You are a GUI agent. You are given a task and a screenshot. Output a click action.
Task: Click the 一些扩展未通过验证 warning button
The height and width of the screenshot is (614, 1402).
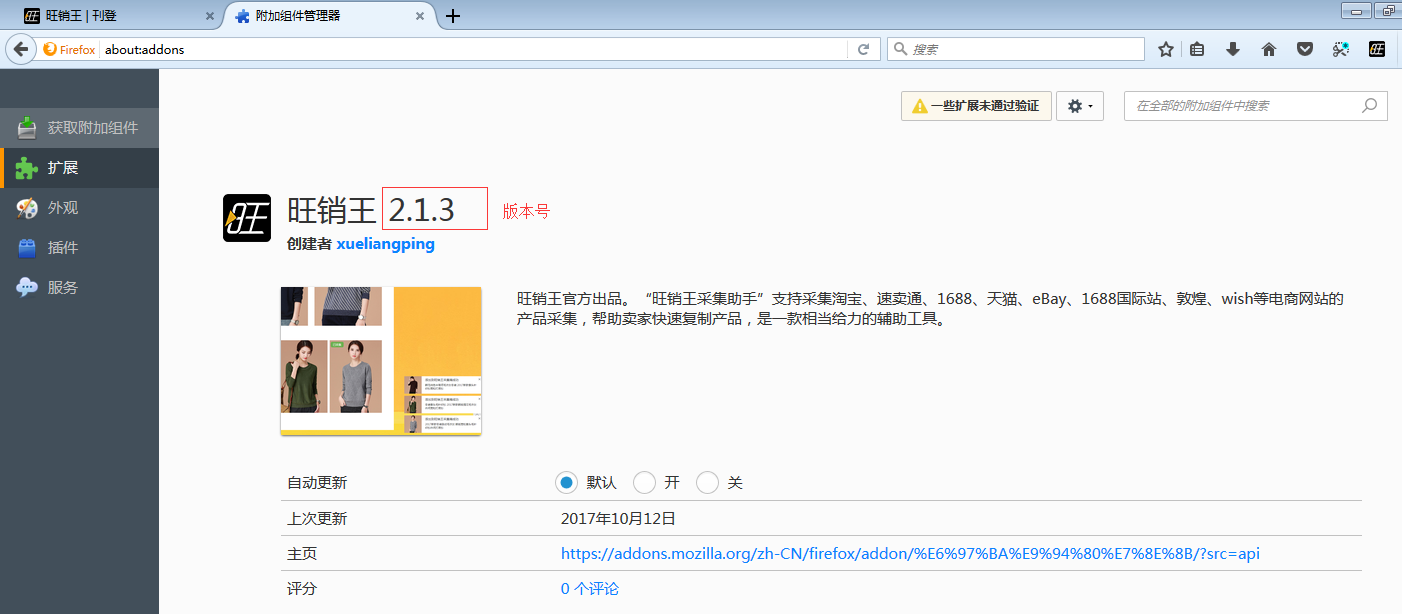[976, 106]
